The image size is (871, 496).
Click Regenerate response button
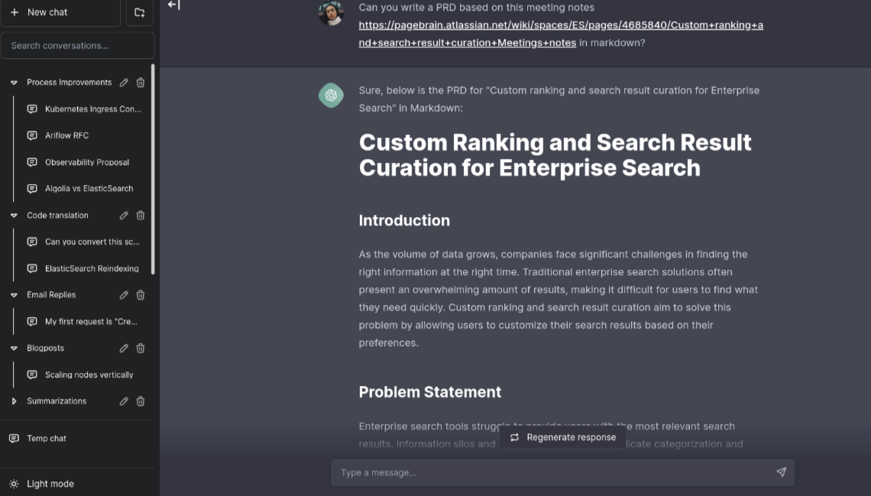click(x=562, y=437)
